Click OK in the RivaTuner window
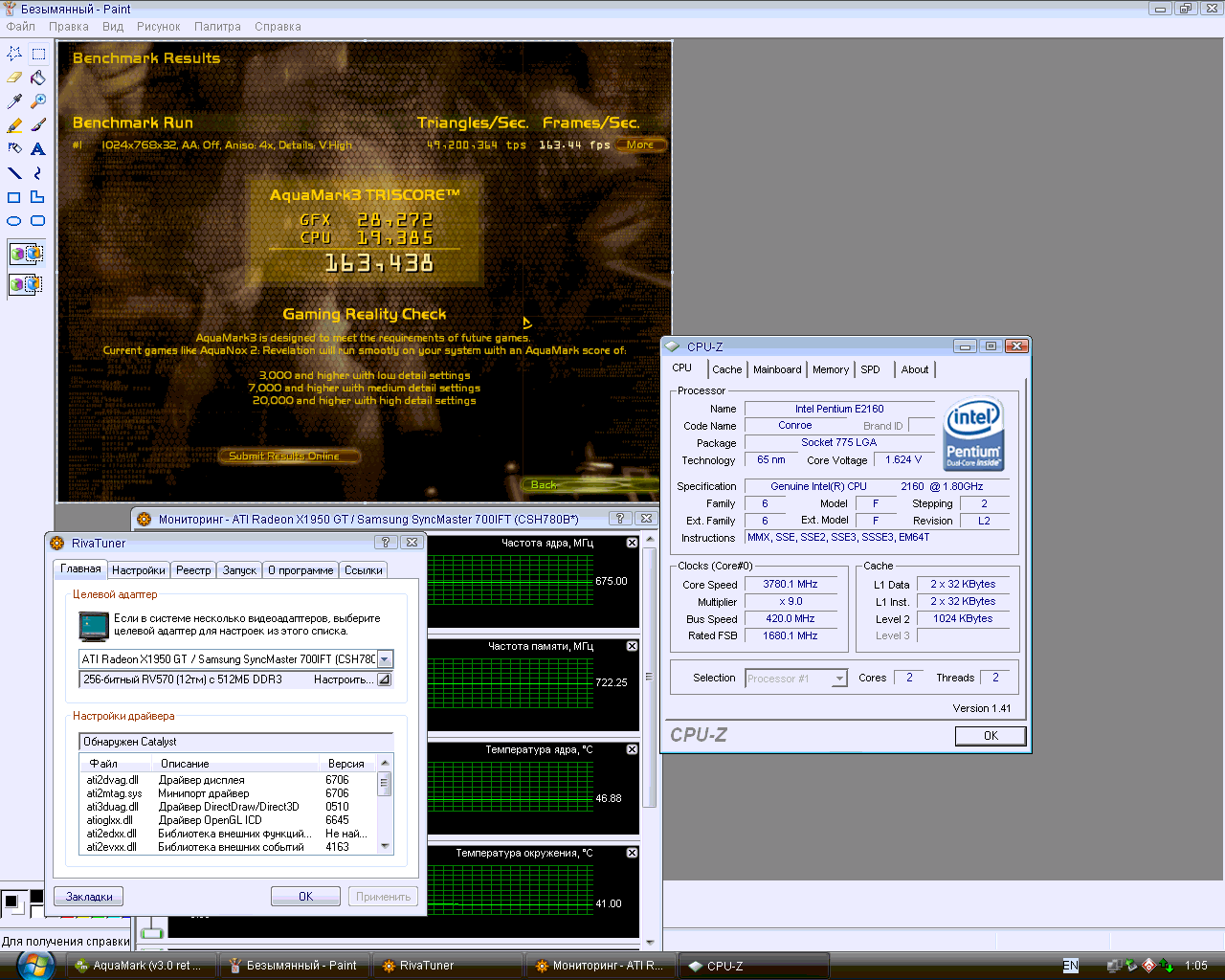 coord(305,897)
